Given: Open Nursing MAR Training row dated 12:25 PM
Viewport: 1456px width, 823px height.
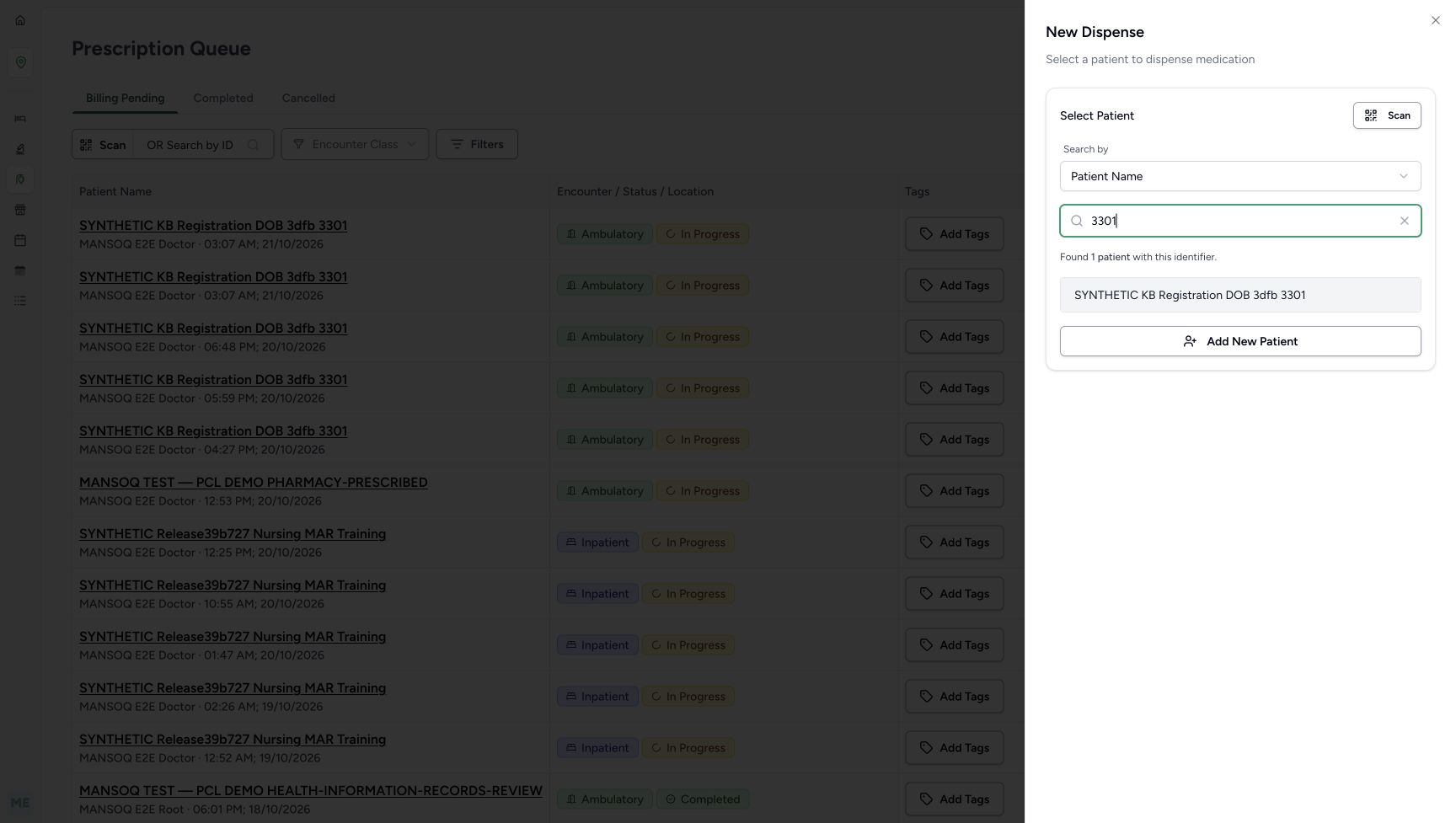Looking at the screenshot, I should click(x=233, y=533).
